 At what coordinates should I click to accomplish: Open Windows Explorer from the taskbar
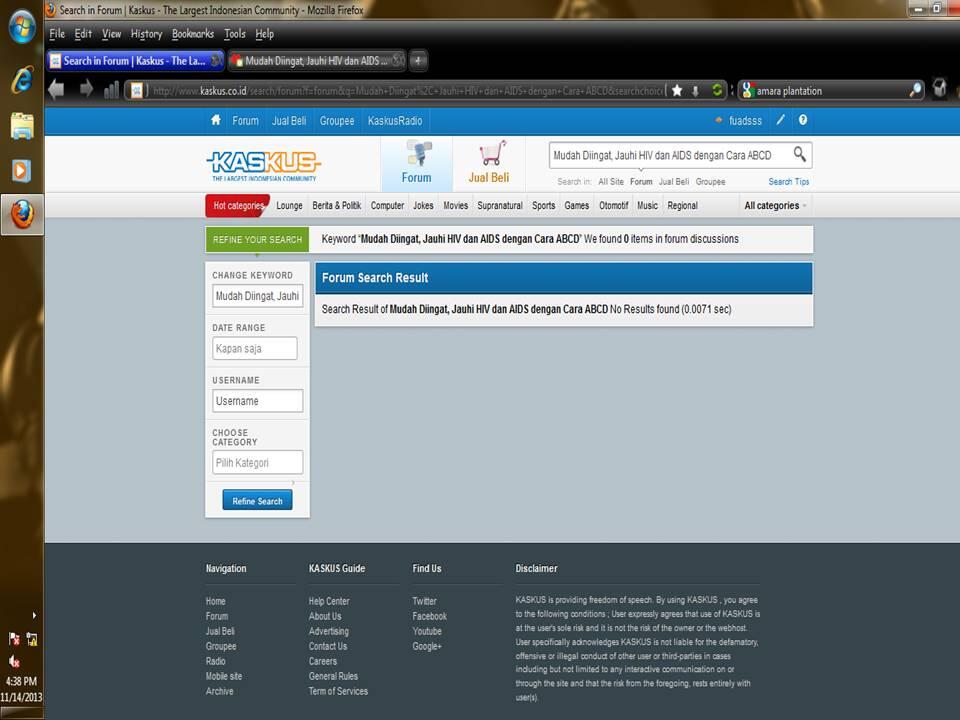coord(22,126)
